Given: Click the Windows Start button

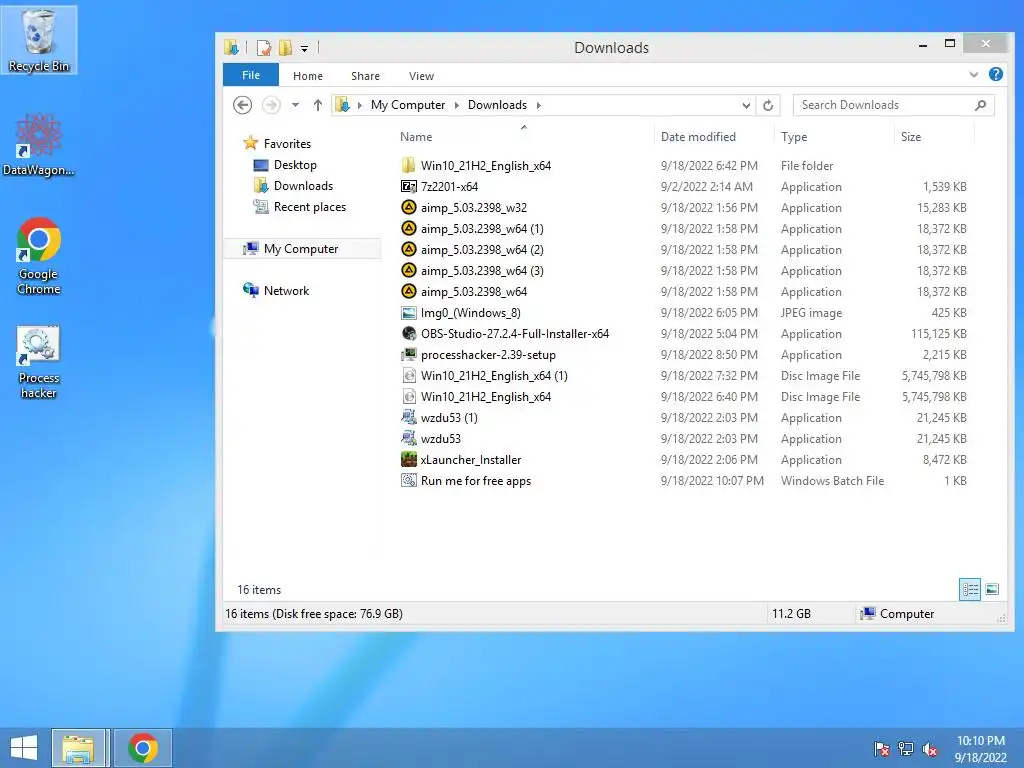Looking at the screenshot, I should (x=24, y=748).
